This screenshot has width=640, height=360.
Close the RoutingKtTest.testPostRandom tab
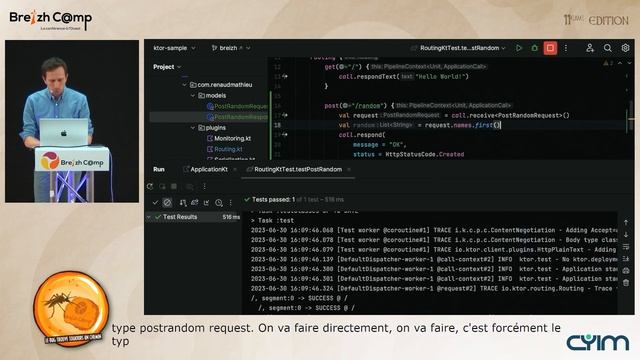pyautogui.click(x=349, y=169)
